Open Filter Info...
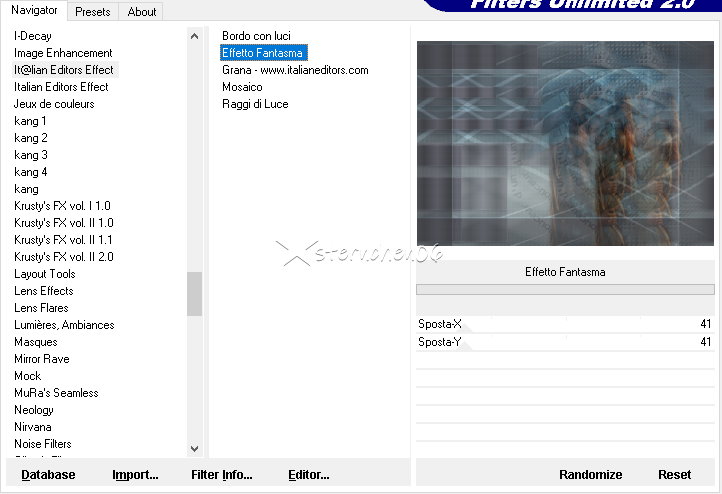Screen dimensions: 722x494 click(x=222, y=475)
